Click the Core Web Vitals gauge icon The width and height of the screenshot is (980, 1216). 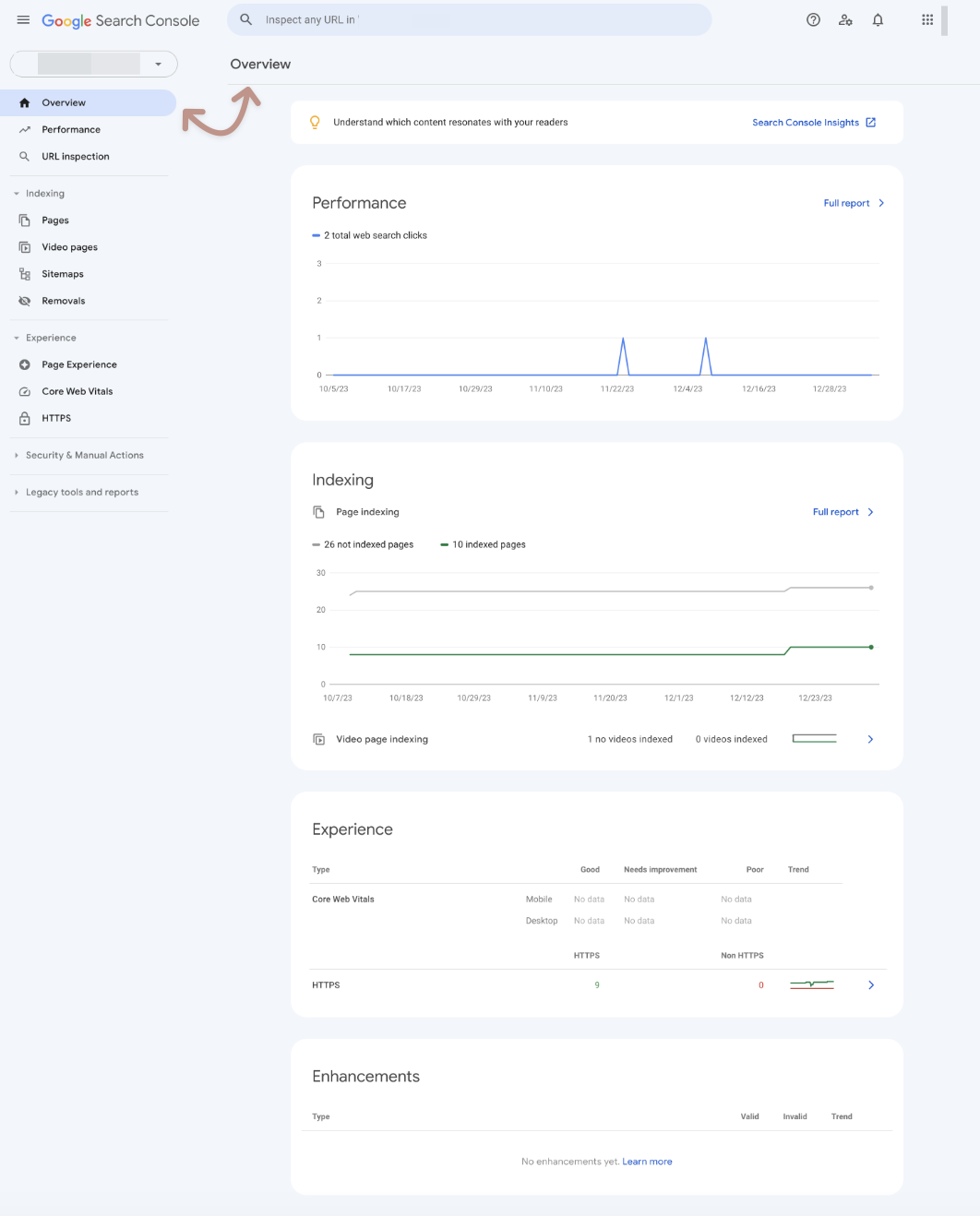pyautogui.click(x=25, y=391)
